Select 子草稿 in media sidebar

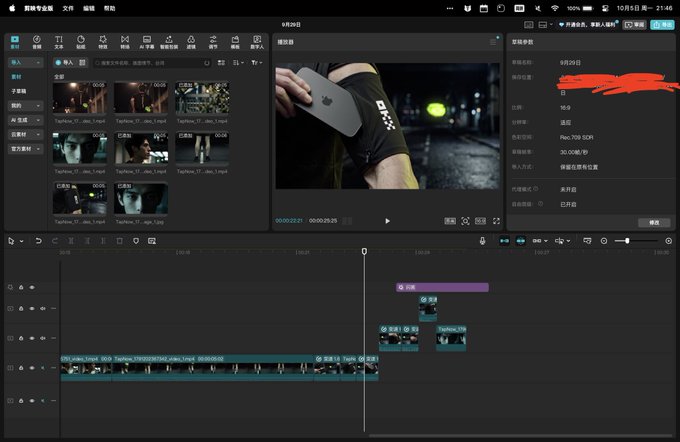point(19,91)
